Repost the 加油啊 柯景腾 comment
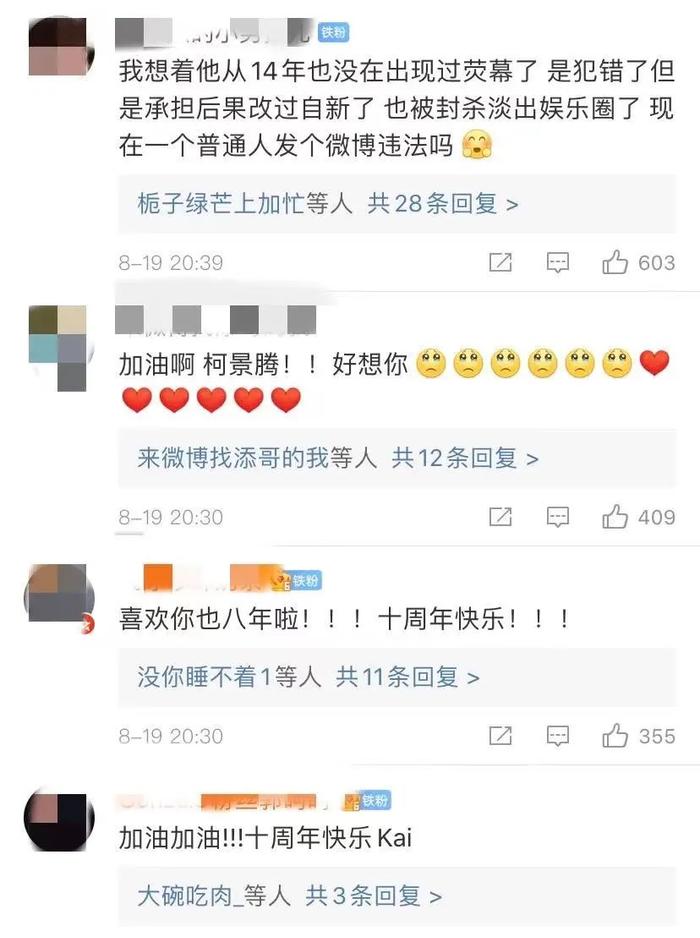The width and height of the screenshot is (700, 938). (x=500, y=517)
